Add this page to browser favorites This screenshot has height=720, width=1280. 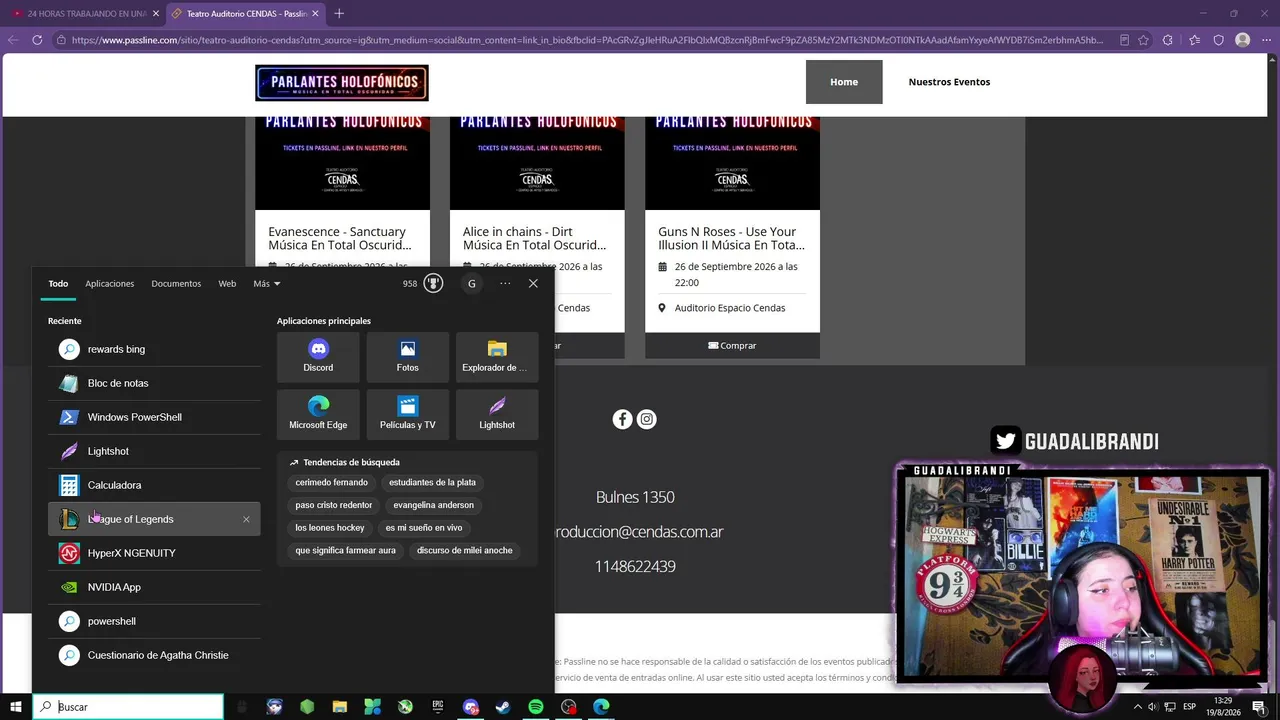[x=1143, y=40]
